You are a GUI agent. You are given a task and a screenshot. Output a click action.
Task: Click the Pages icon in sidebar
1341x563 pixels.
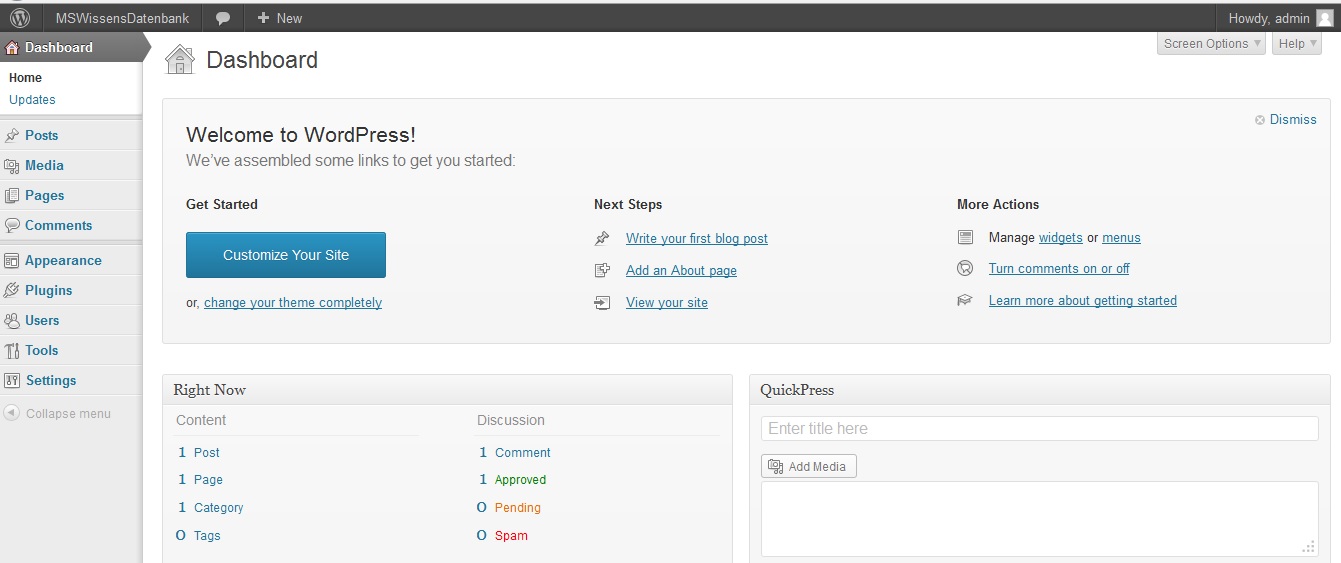12,195
